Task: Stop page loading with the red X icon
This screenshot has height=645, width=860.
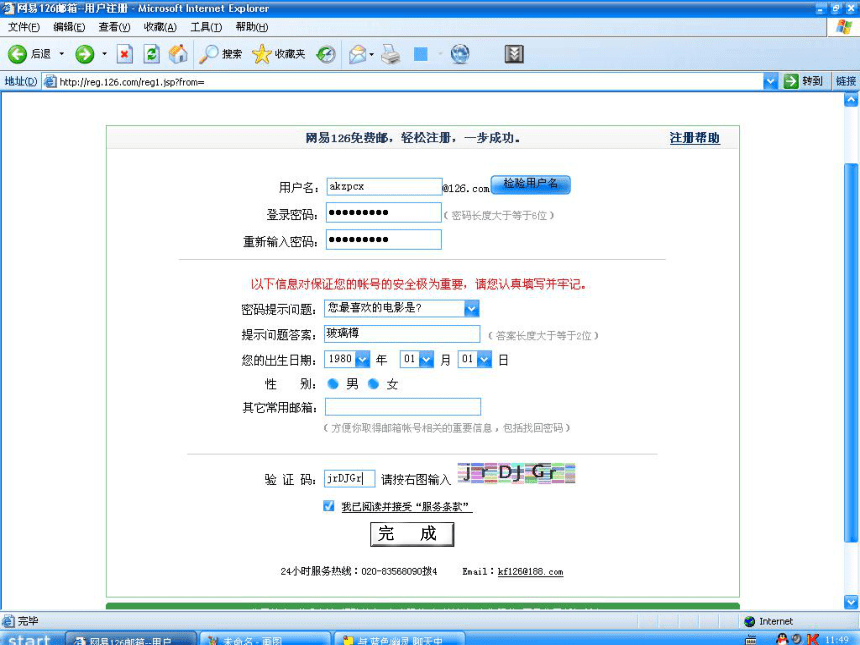Action: (x=125, y=54)
